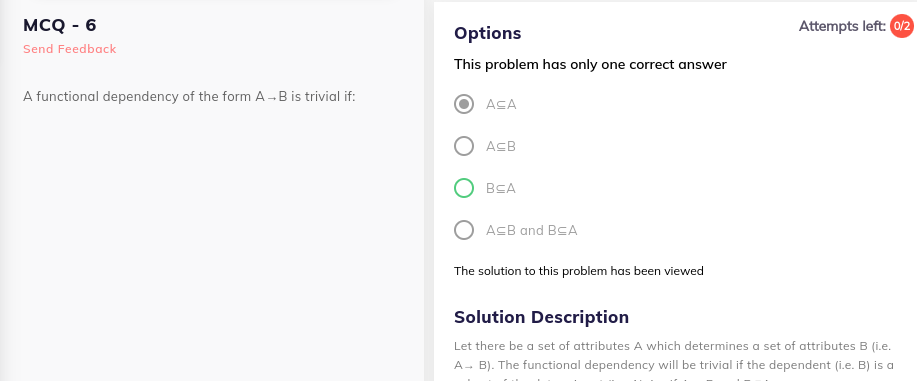The width and height of the screenshot is (917, 381).
Task: Click the functional dependency question text
Action: pyautogui.click(x=189, y=97)
